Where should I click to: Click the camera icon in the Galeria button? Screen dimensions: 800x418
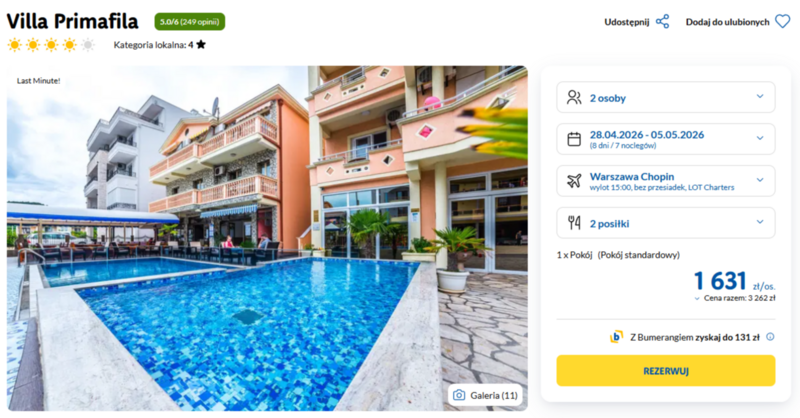pos(459,395)
